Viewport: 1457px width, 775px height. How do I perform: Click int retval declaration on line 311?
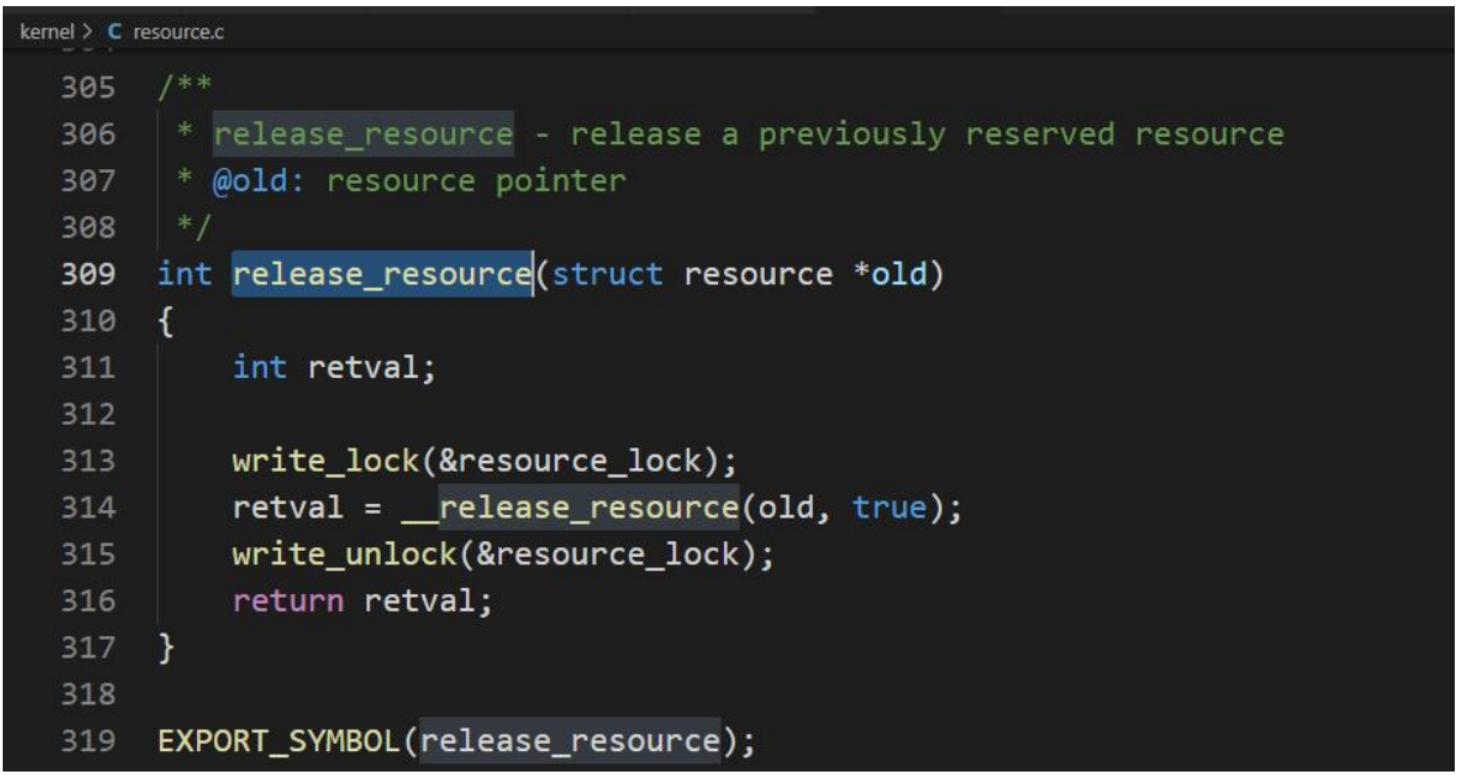click(335, 368)
